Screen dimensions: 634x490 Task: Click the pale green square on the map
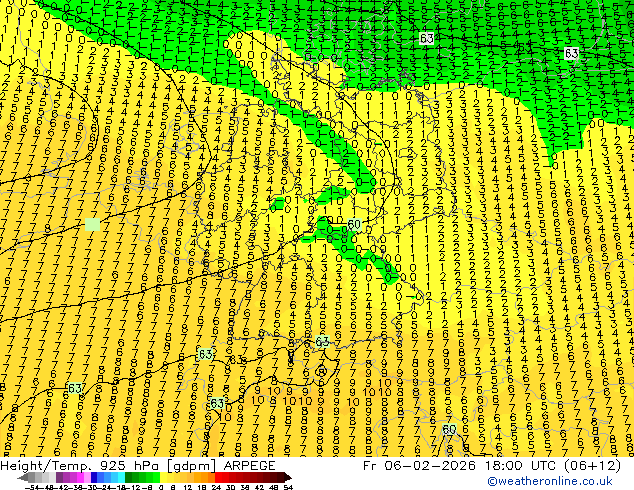[93, 224]
